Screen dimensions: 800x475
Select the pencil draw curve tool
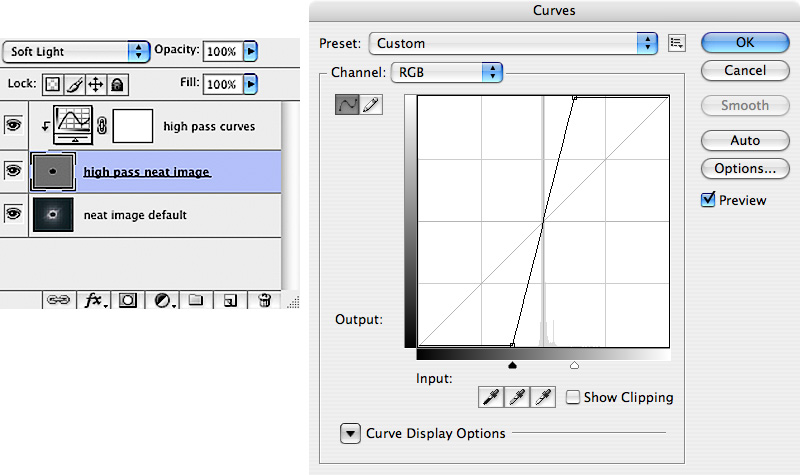[371, 105]
